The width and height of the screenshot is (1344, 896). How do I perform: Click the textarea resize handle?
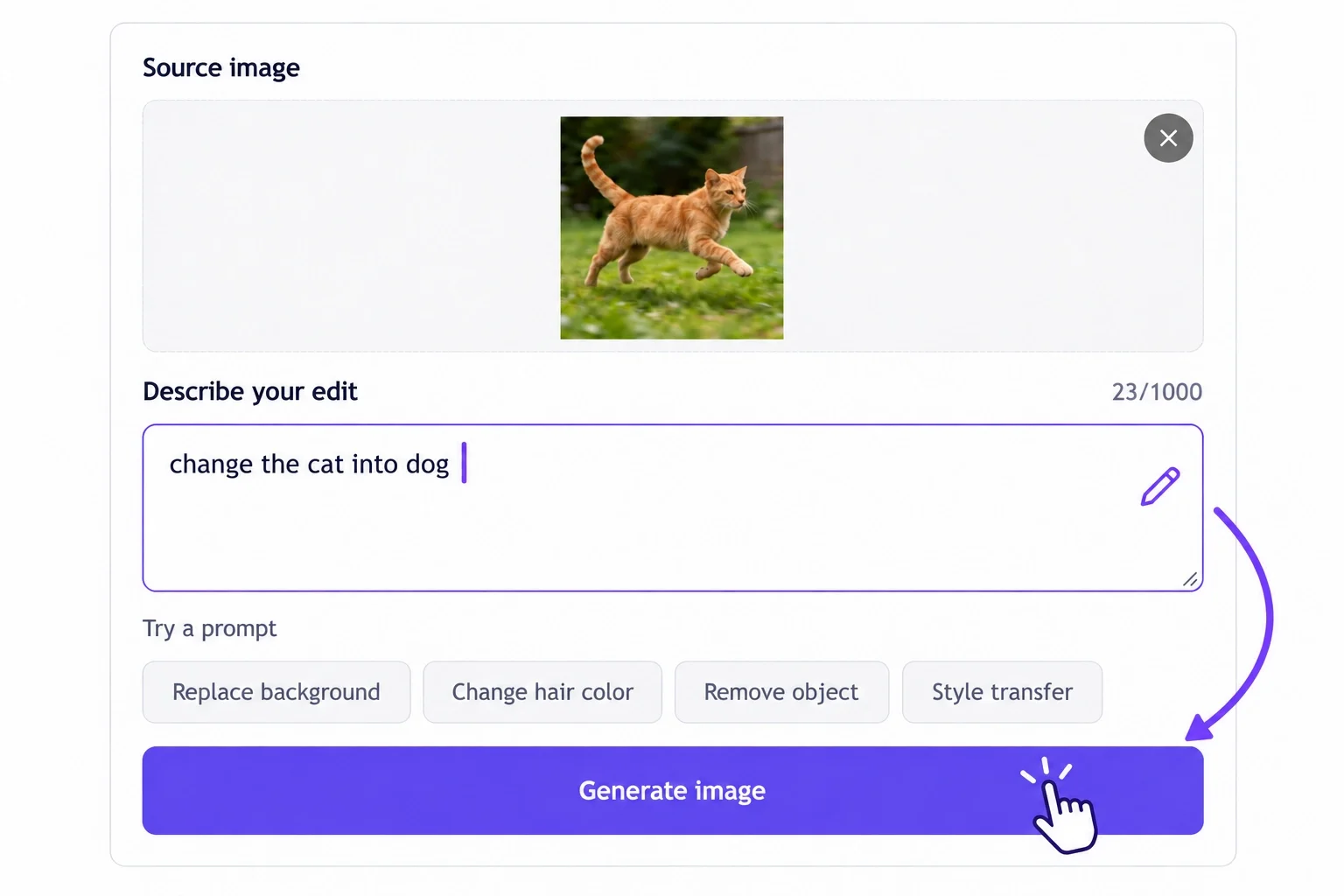pos(1190,579)
